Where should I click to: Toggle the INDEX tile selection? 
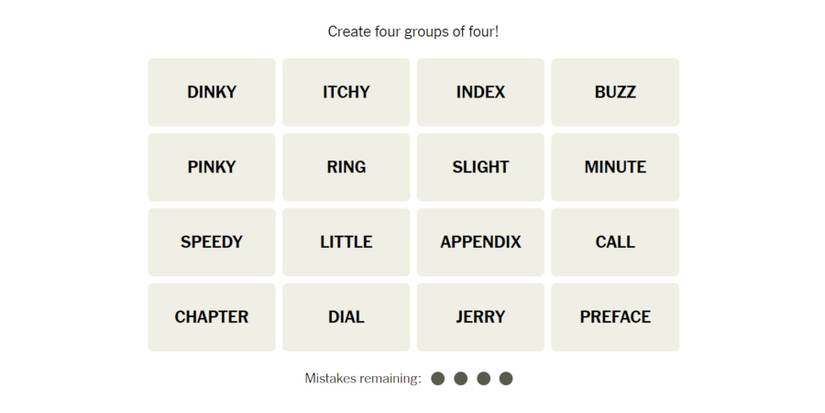tap(481, 92)
